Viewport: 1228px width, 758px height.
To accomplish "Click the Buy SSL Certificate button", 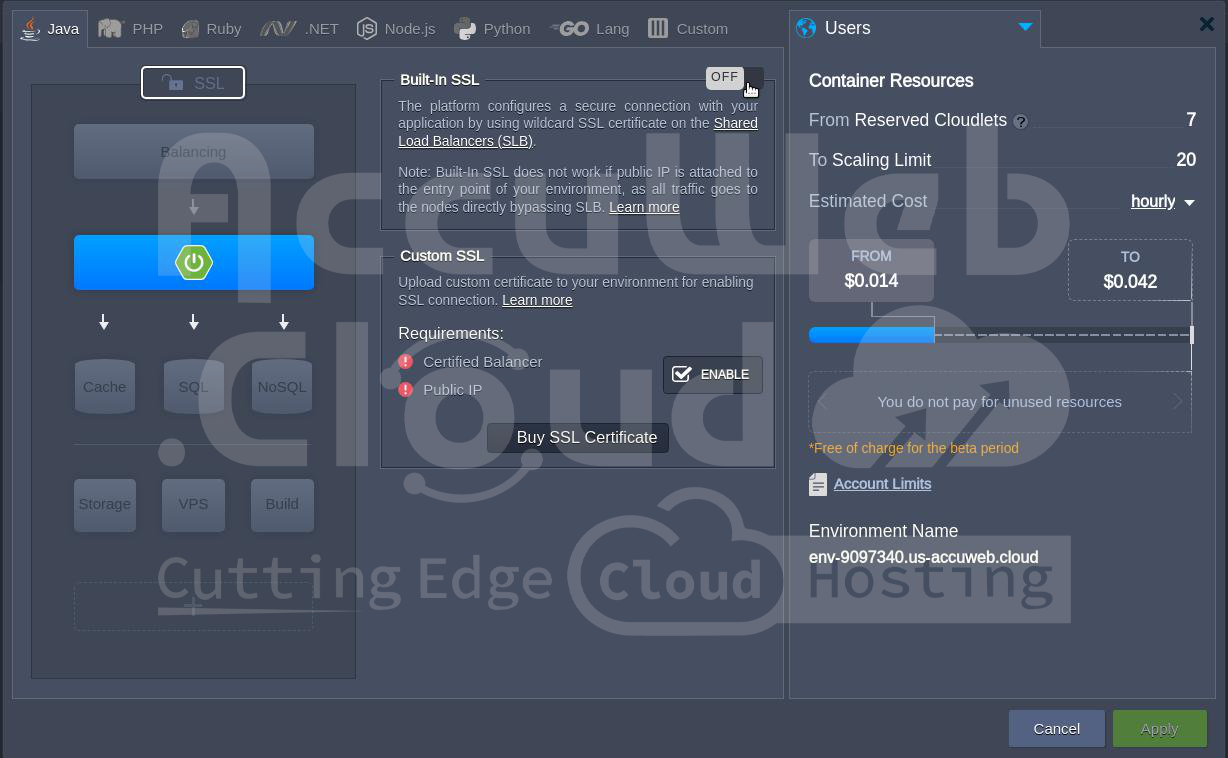I will 578,438.
